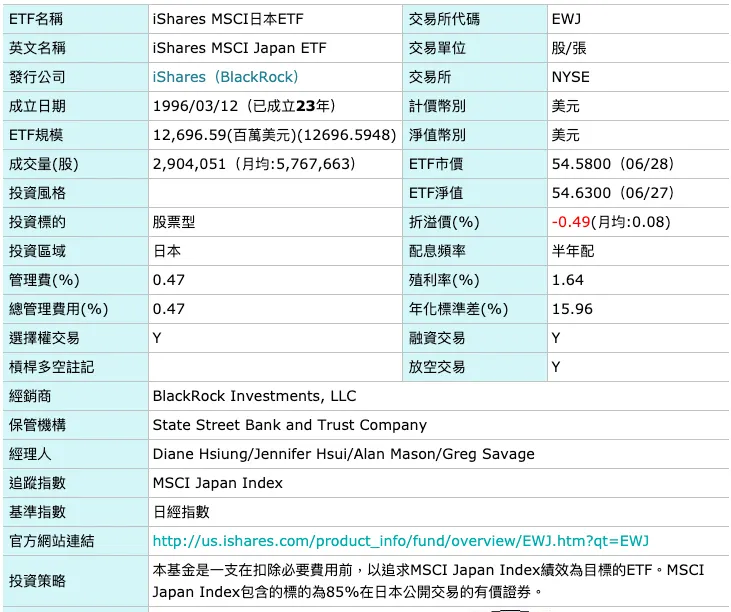The width and height of the screenshot is (731, 612).
Task: Click the trading unit value '股/張'
Action: point(569,48)
